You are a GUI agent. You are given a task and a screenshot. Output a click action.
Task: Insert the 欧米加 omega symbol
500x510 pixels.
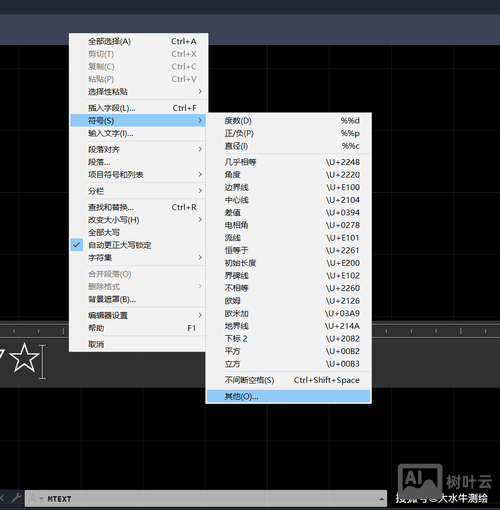(289, 313)
